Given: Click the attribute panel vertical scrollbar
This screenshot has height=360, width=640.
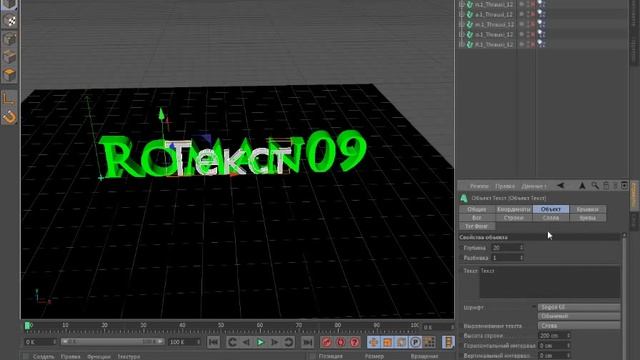Looking at the screenshot, I should pos(624,296).
